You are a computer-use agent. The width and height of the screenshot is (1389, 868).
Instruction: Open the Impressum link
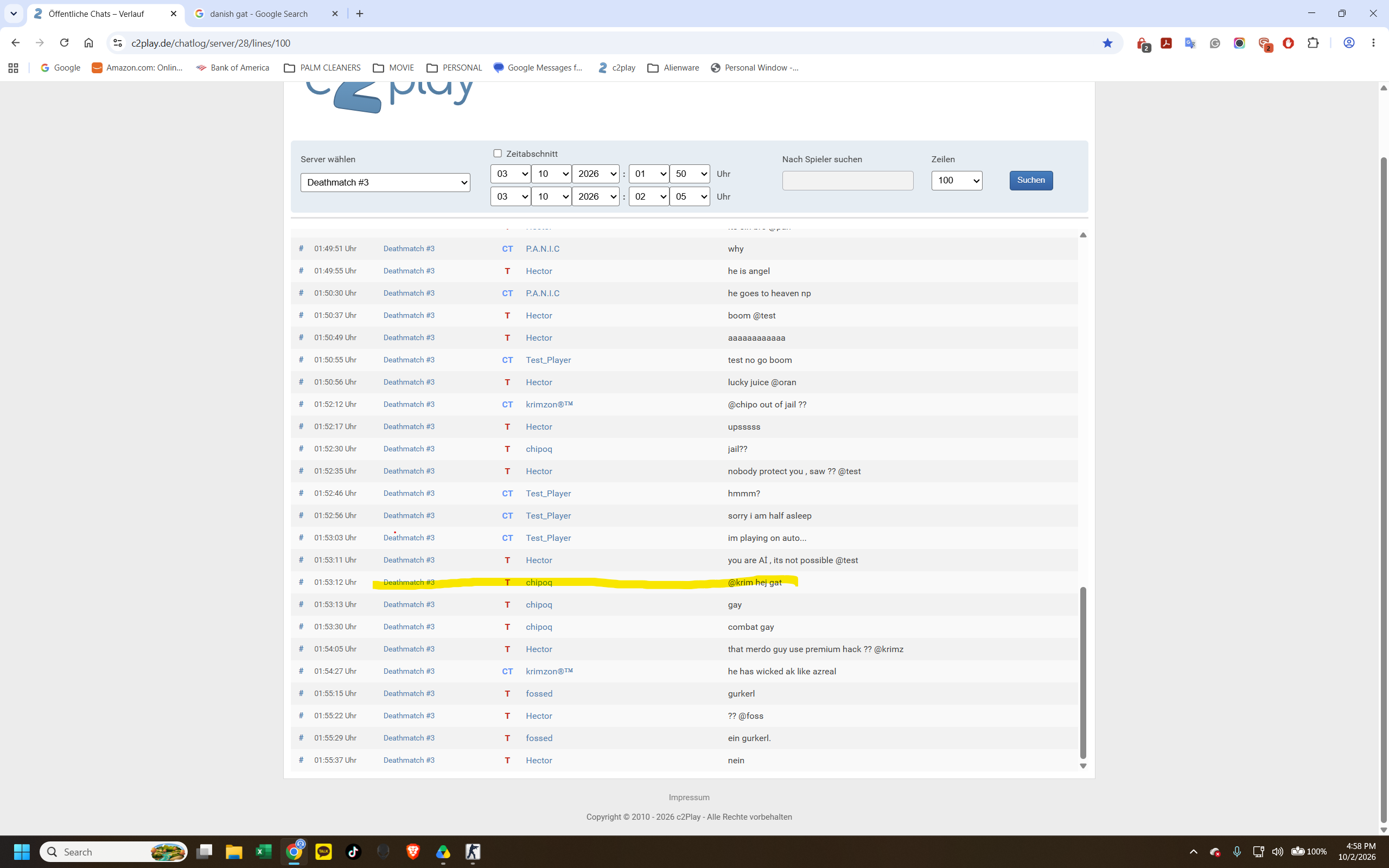tap(689, 797)
